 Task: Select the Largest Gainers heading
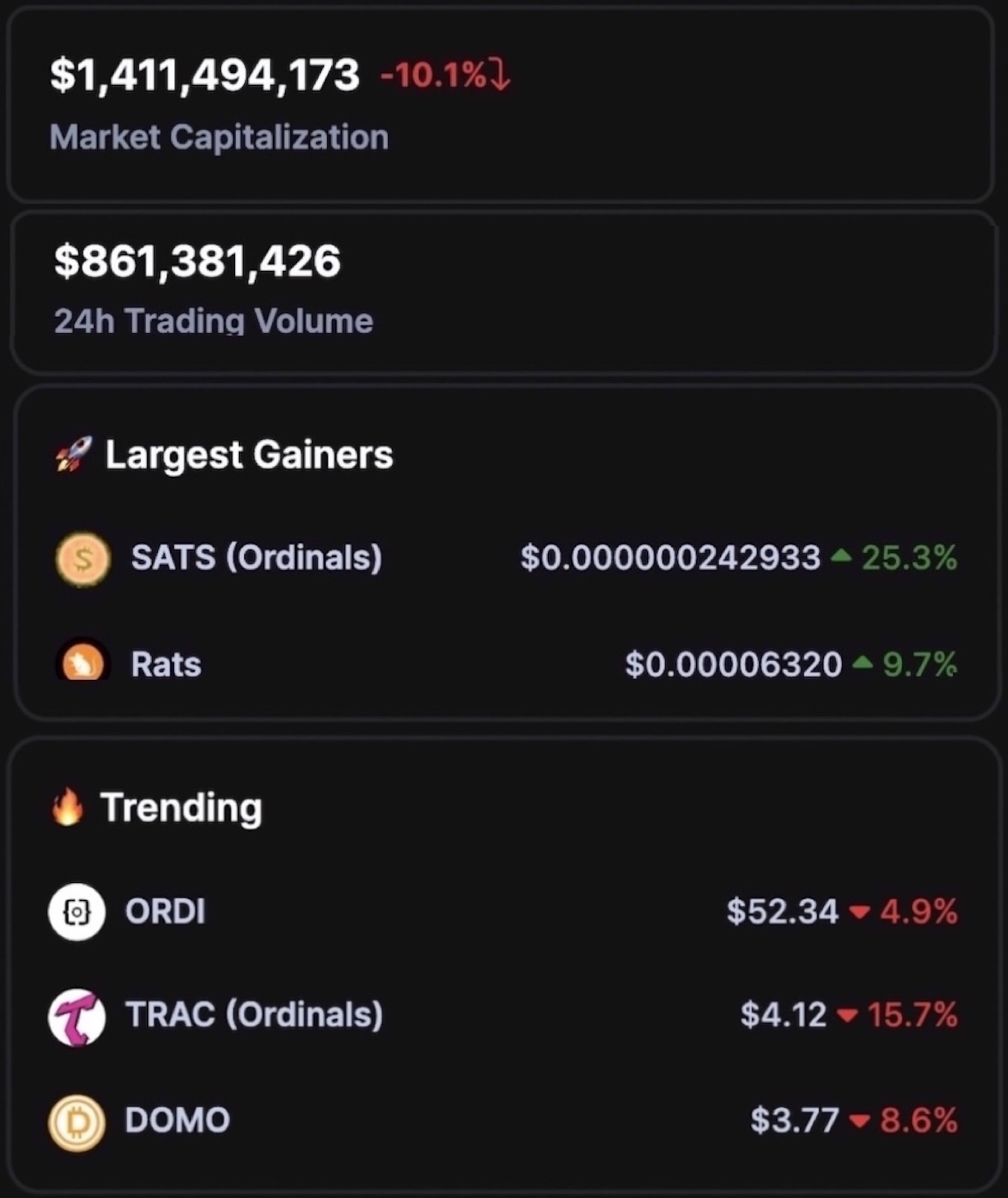249,456
